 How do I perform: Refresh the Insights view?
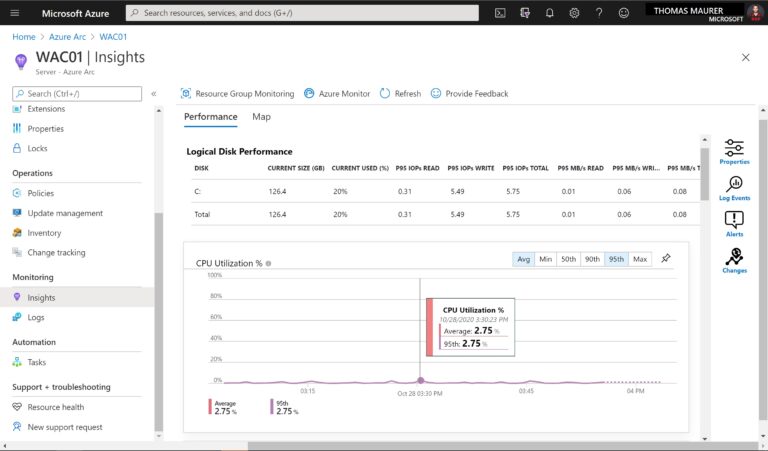400,94
